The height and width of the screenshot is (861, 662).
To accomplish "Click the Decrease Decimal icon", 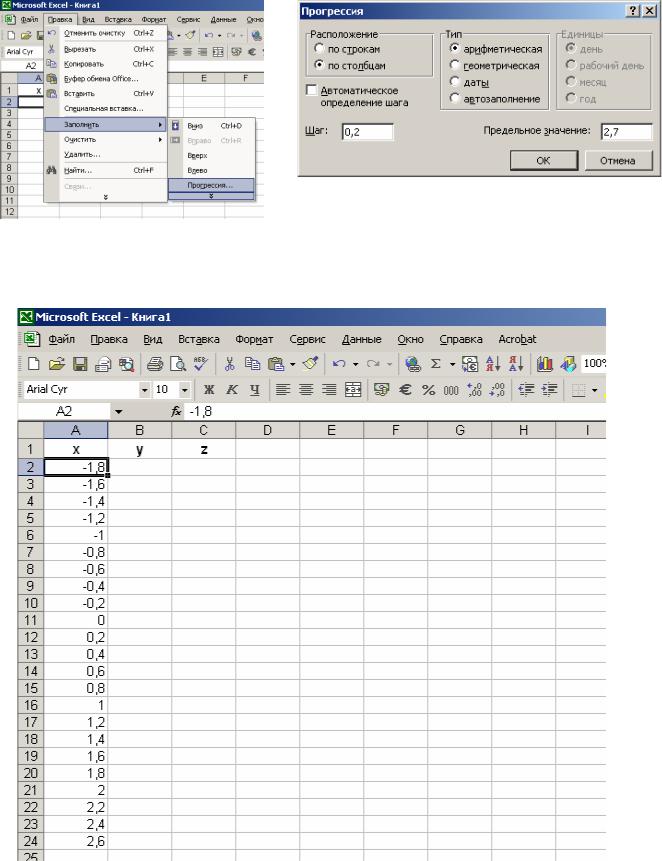I will click(497, 390).
